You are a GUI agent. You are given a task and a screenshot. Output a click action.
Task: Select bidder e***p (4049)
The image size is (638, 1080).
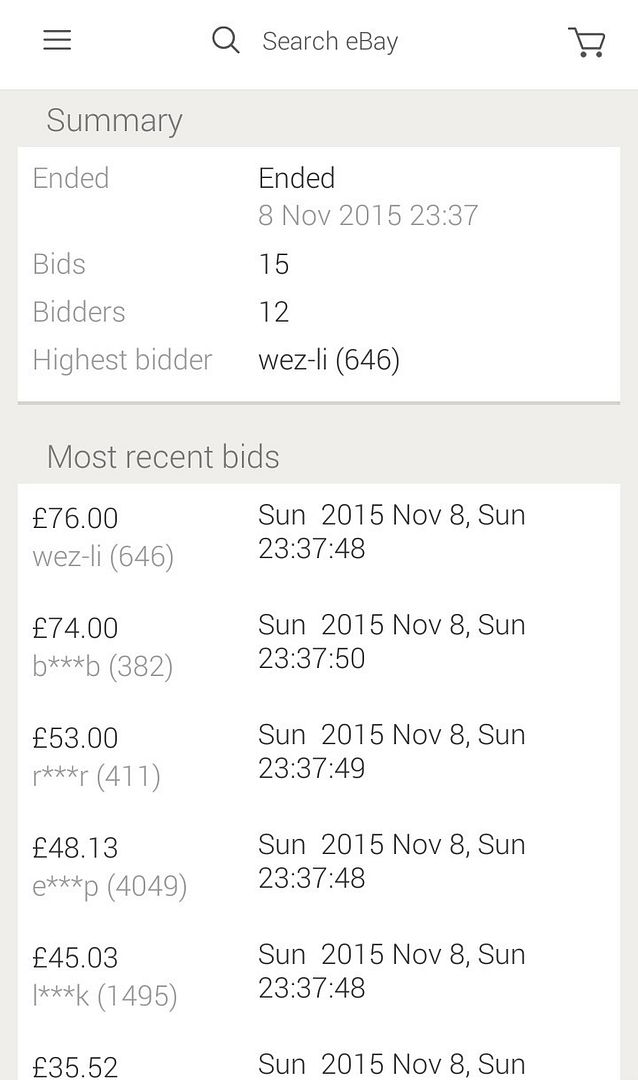(109, 886)
